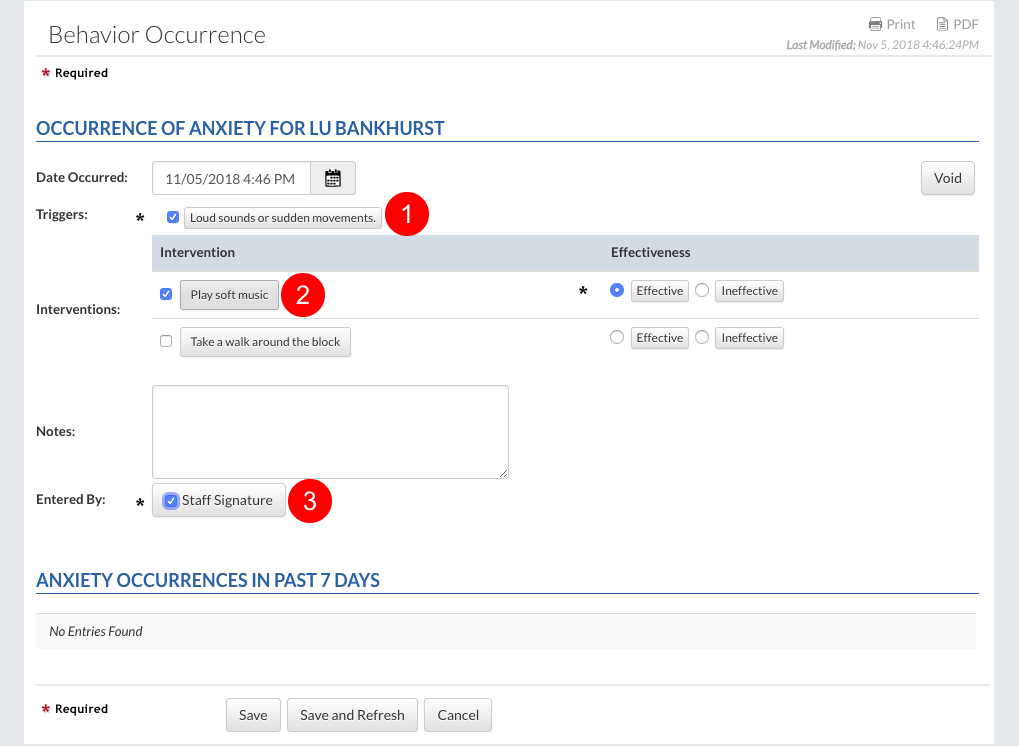Toggle the Staff Signature checkbox

(171, 501)
